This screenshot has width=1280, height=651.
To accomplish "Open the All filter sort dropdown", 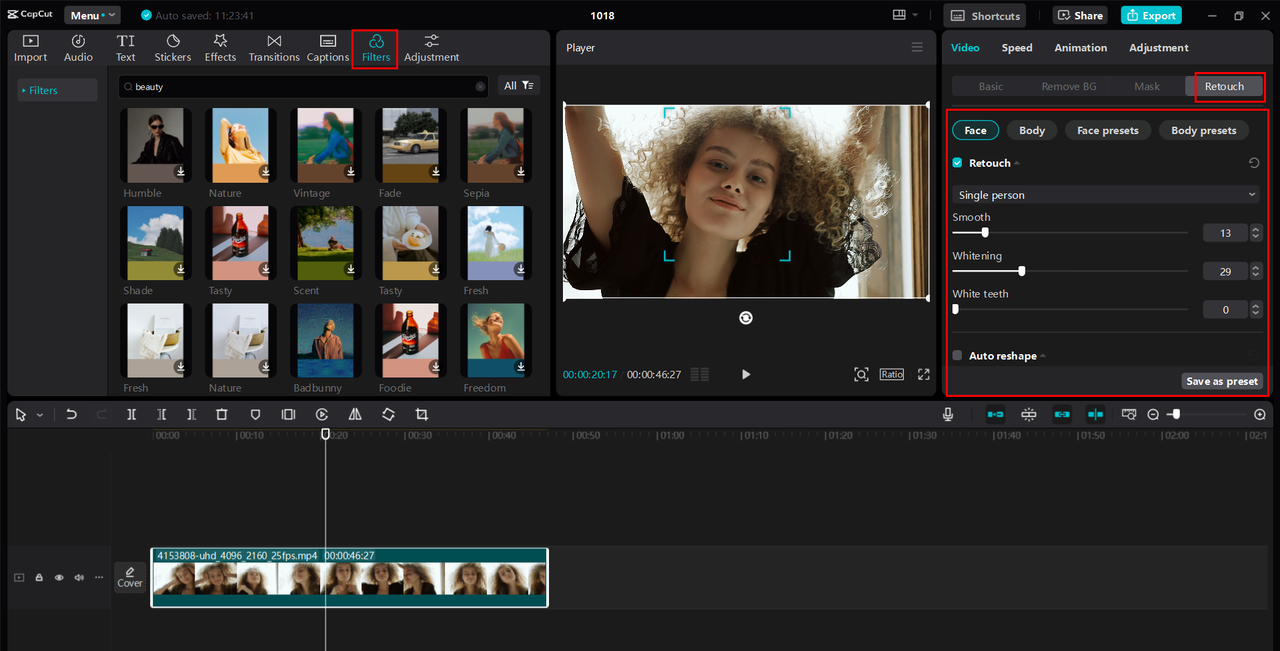I will pyautogui.click(x=519, y=86).
